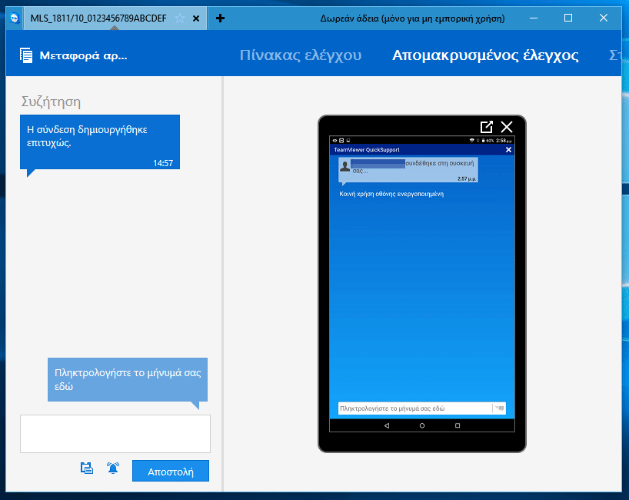This screenshot has width=629, height=500.
Task: Send message with Αποστολή button
Action: coord(170,471)
